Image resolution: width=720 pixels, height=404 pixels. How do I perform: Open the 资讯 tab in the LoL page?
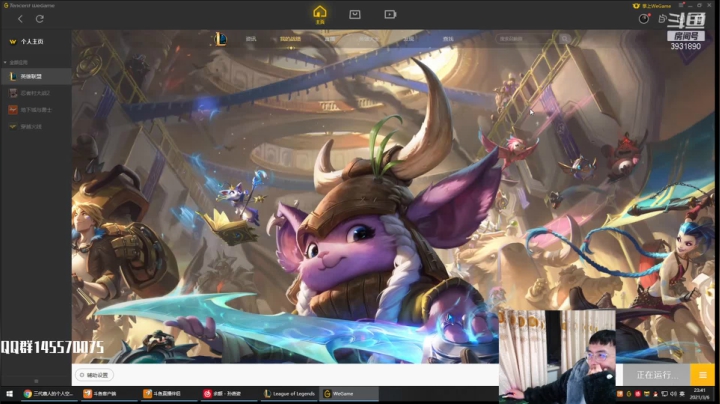pos(251,39)
